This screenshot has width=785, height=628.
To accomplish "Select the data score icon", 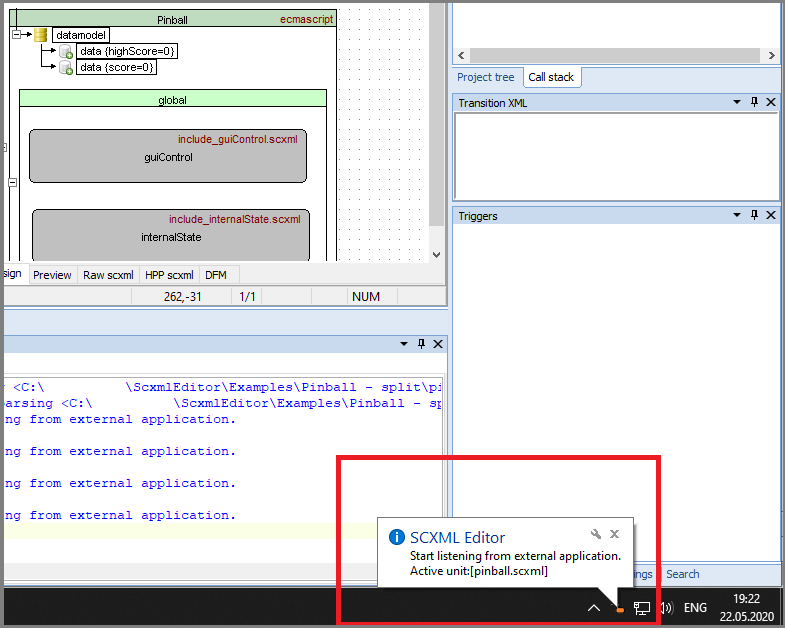I will tap(66, 68).
